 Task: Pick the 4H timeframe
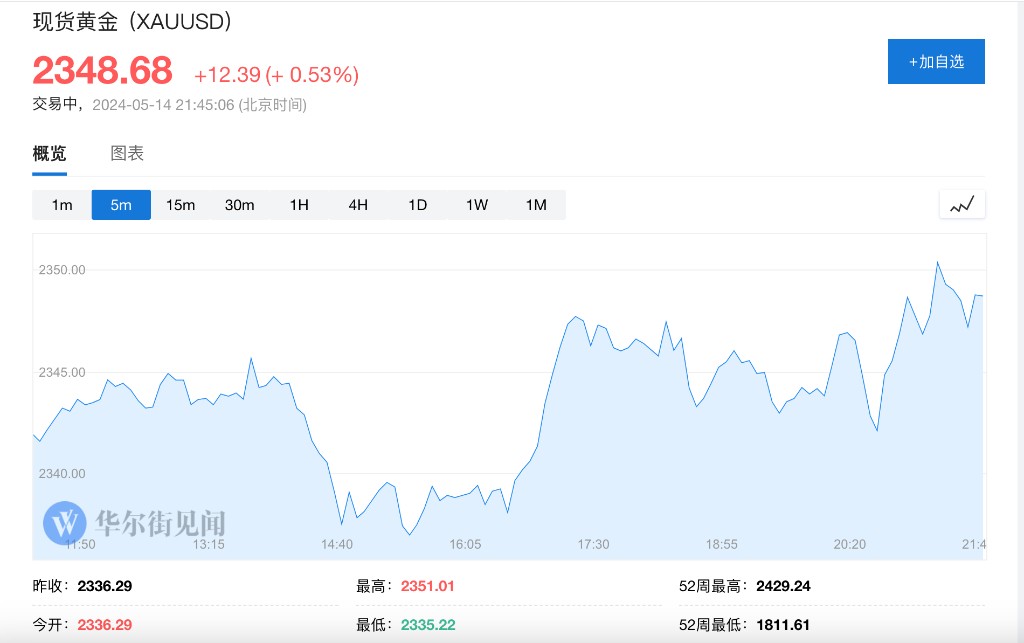point(358,205)
